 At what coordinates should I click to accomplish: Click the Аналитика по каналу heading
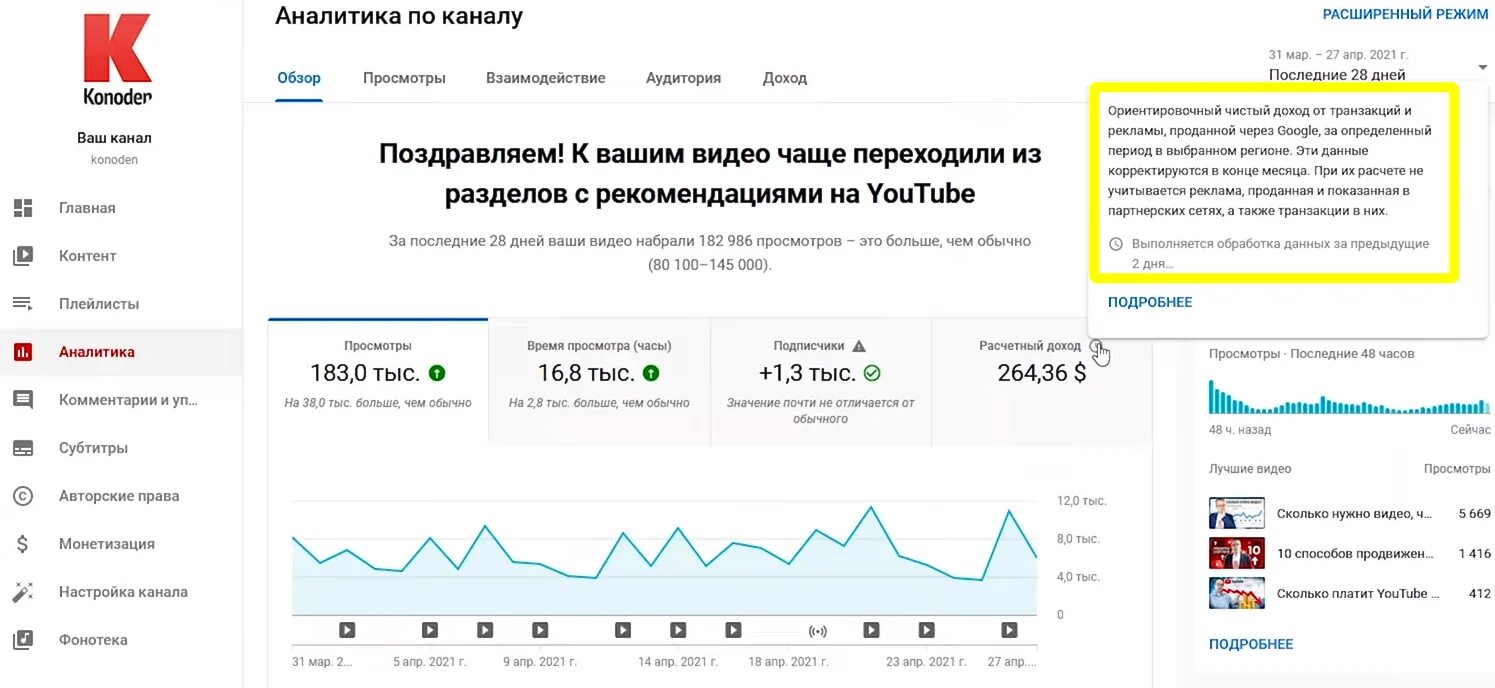pyautogui.click(x=399, y=16)
